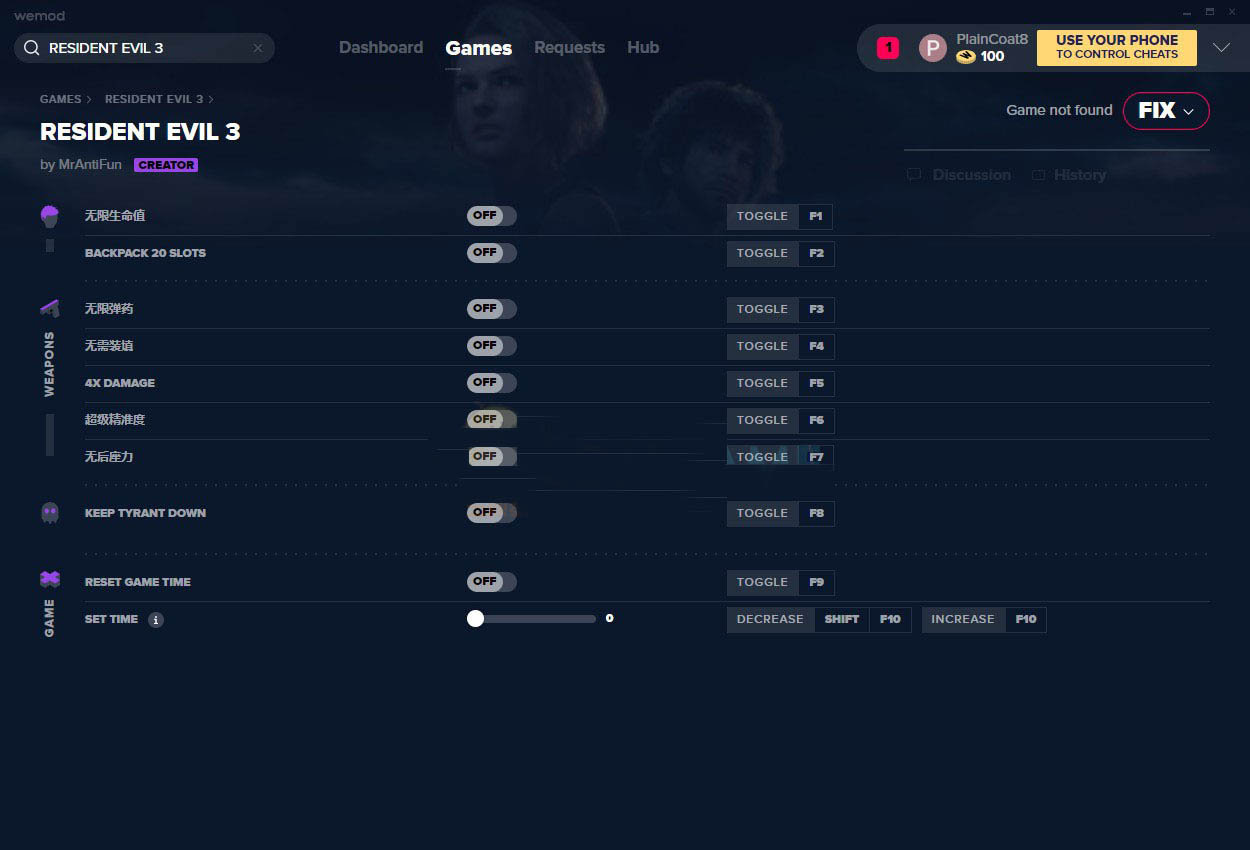Screen dimensions: 1250x850
Task: Open the Dashboard tab
Action: tap(381, 48)
